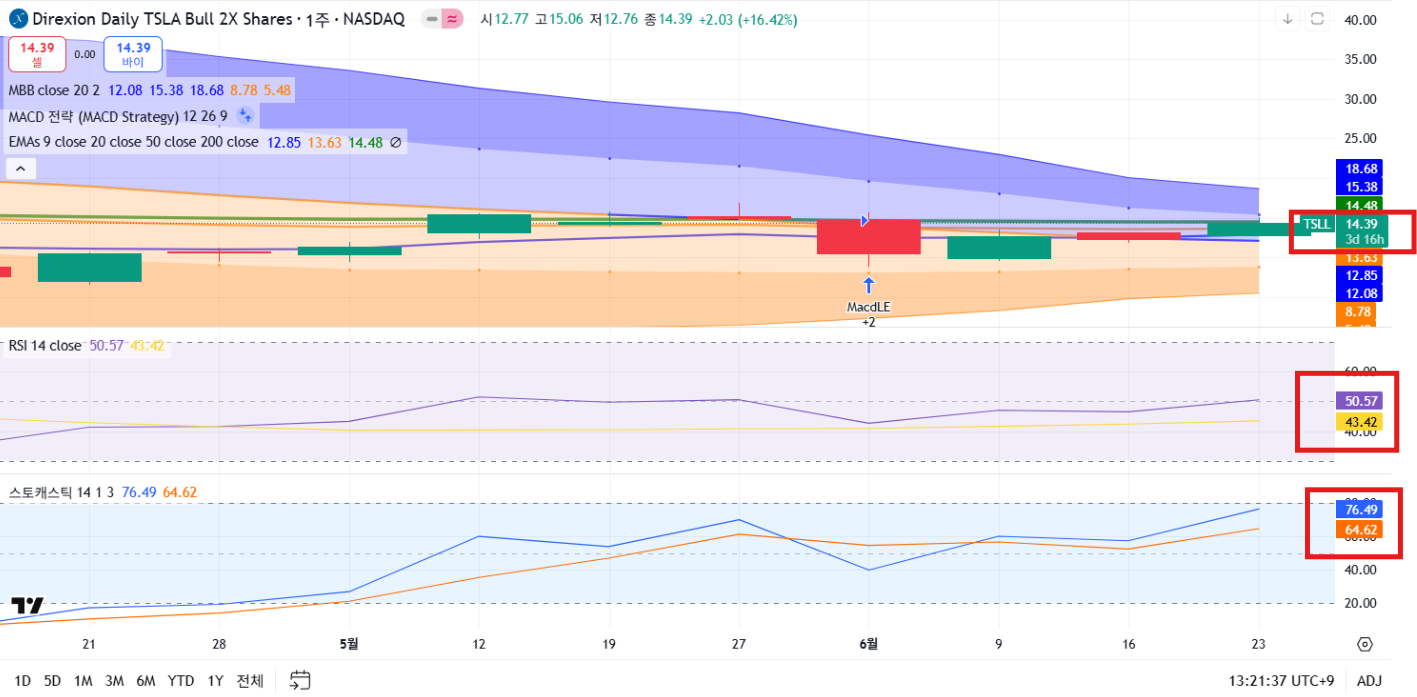Click the pink market status icon
The height and width of the screenshot is (697, 1417).
pyautogui.click(x=452, y=19)
